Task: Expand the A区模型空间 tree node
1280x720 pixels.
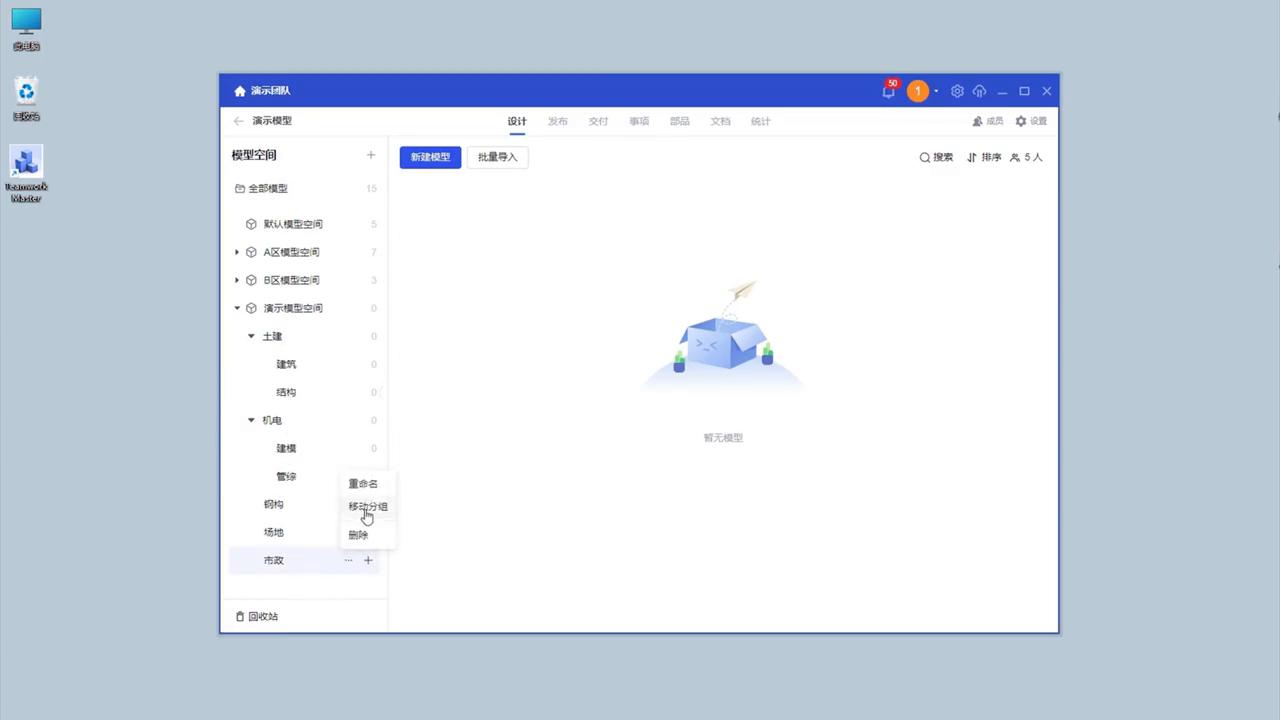Action: click(237, 252)
